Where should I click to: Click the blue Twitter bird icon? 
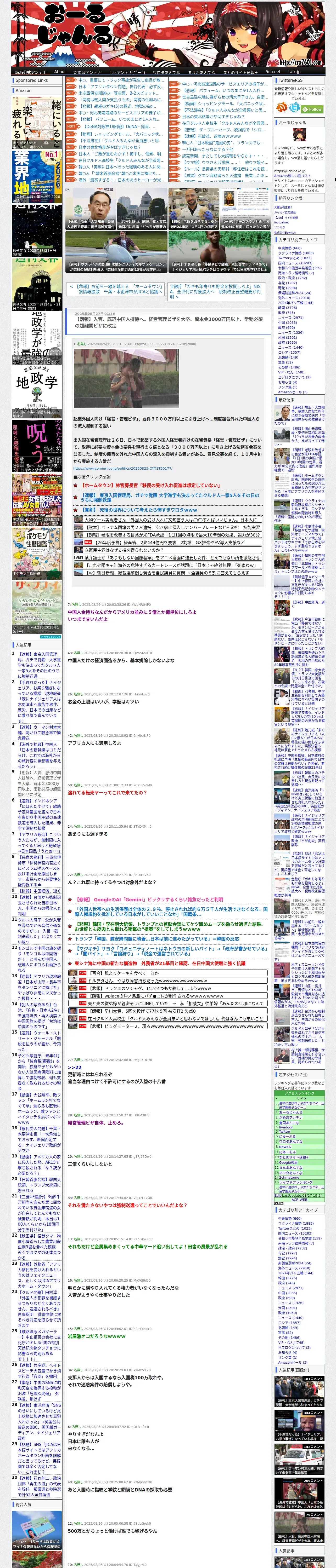(x=295, y=108)
